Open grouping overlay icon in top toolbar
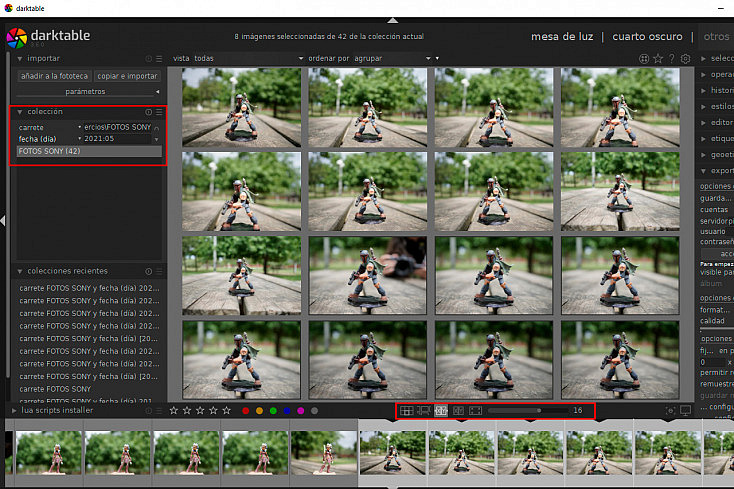 click(644, 58)
